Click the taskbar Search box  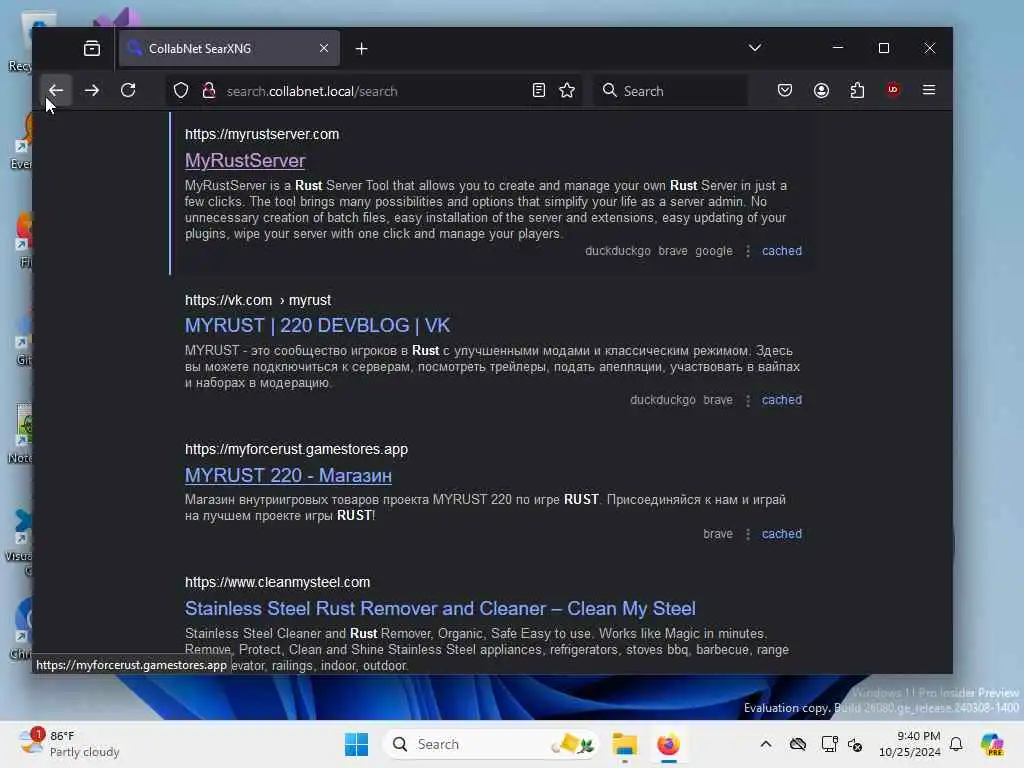coord(491,744)
